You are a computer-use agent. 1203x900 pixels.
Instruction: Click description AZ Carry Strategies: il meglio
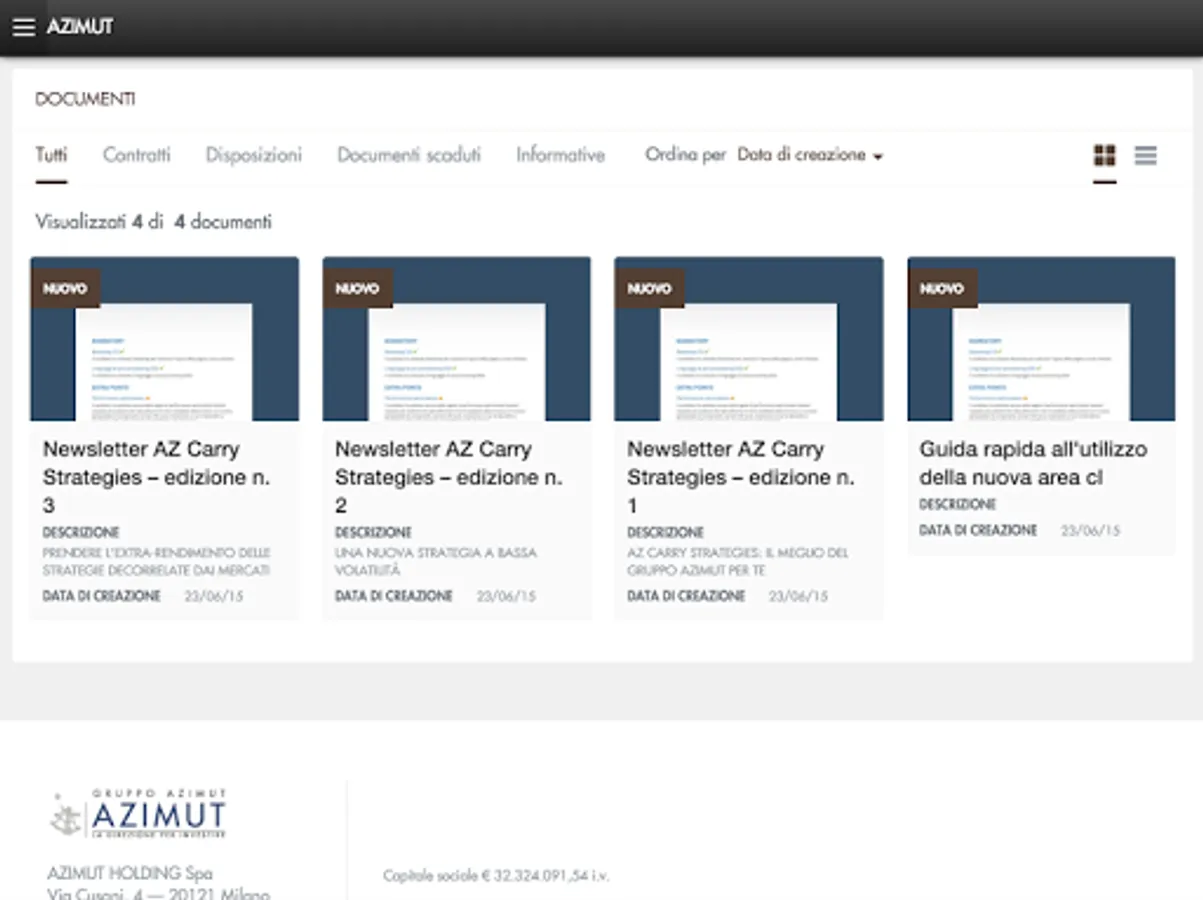click(738, 561)
